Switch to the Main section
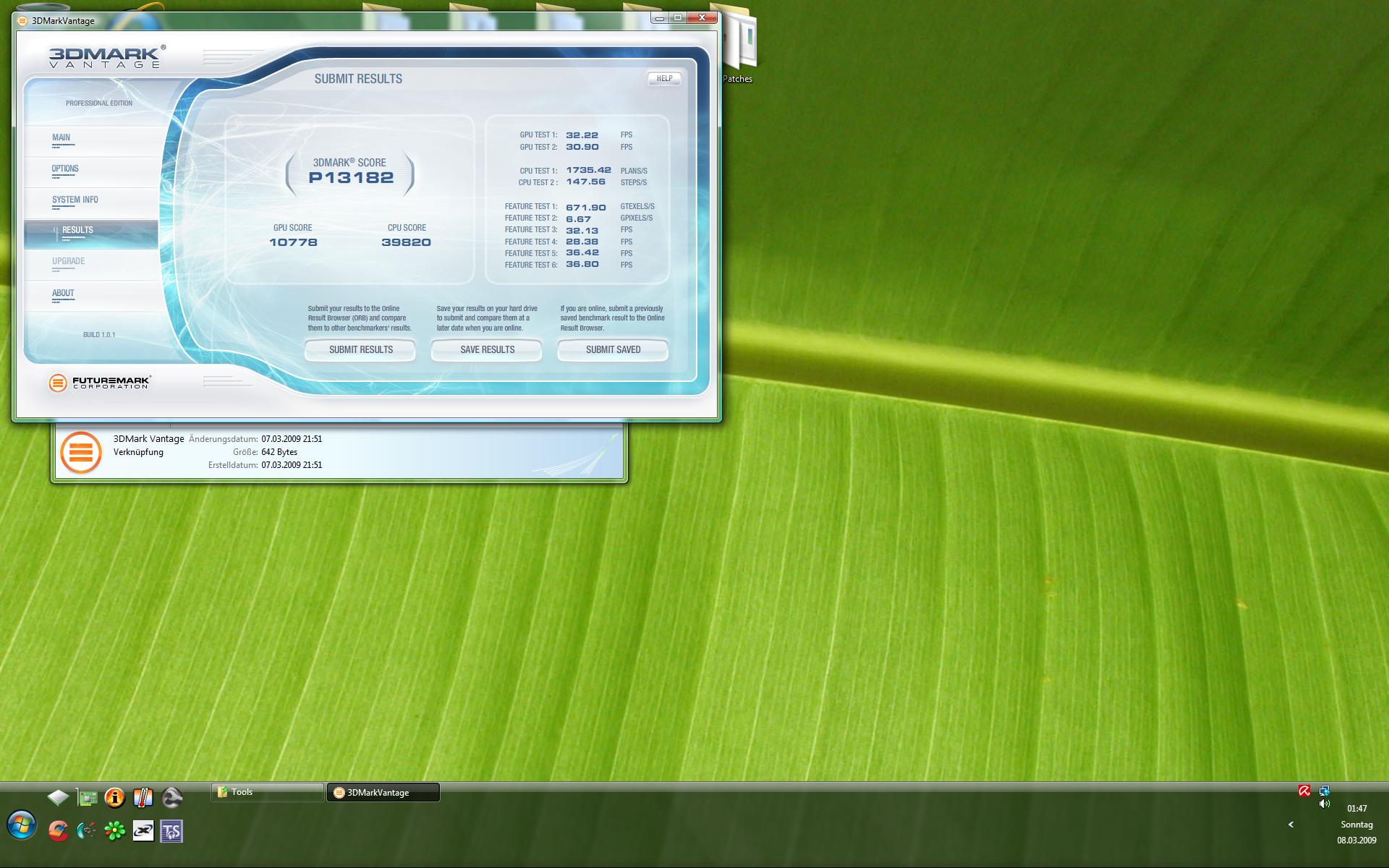The width and height of the screenshot is (1389, 868). point(61,137)
